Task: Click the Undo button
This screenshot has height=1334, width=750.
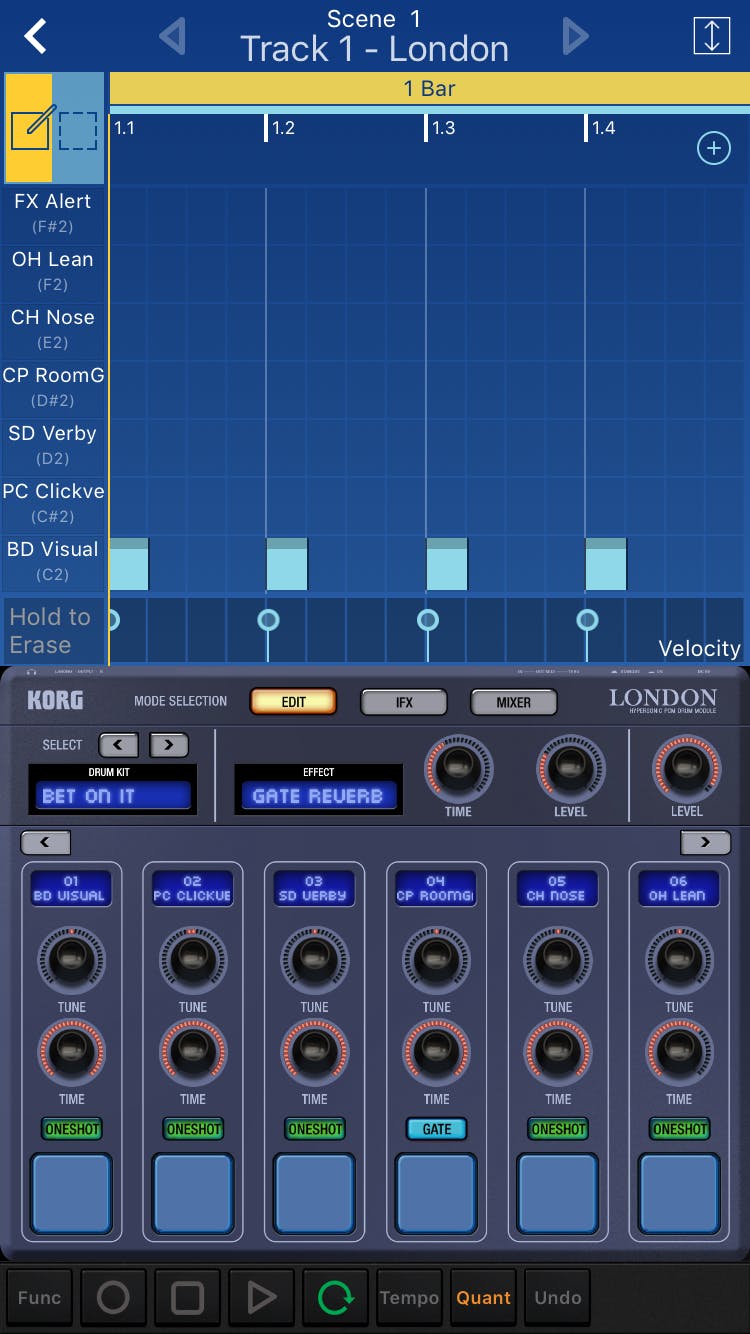Action: (x=557, y=1298)
